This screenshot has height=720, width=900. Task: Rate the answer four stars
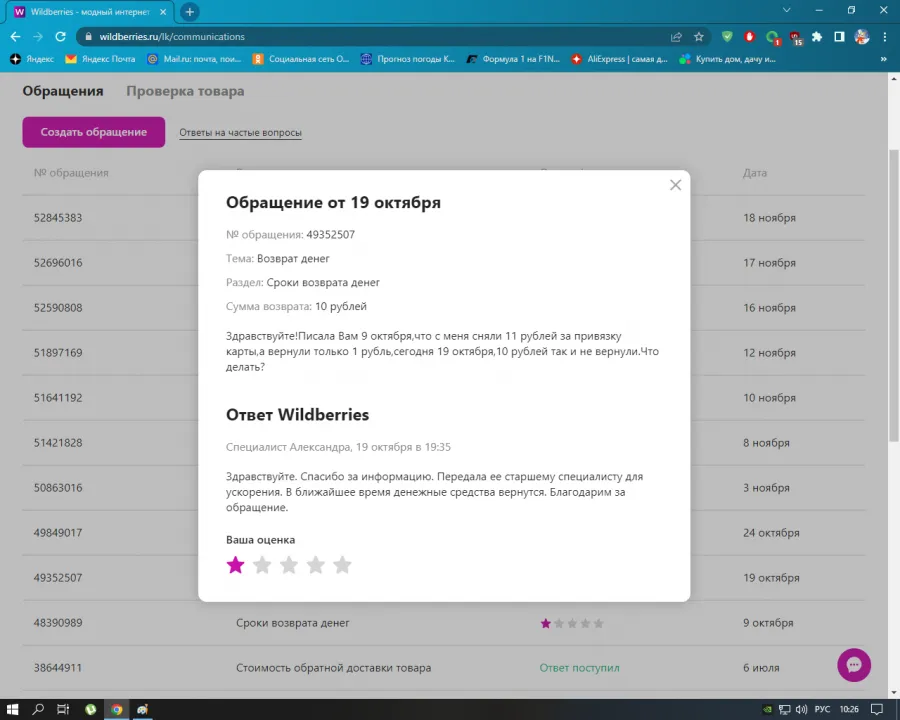point(316,565)
